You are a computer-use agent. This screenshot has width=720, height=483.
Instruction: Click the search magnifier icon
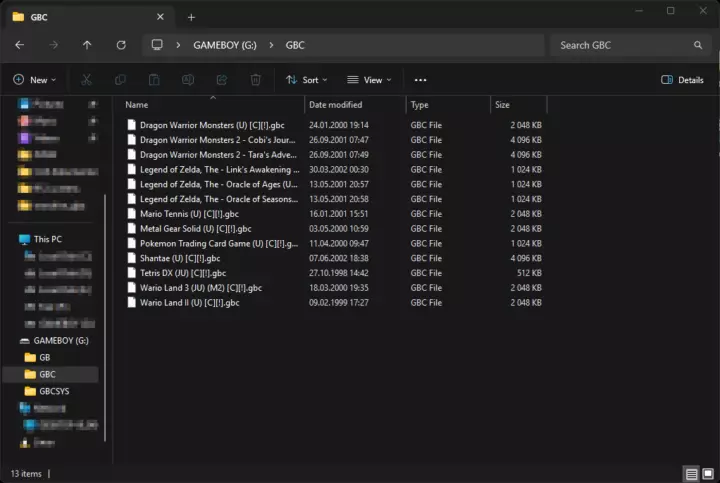[x=698, y=45]
